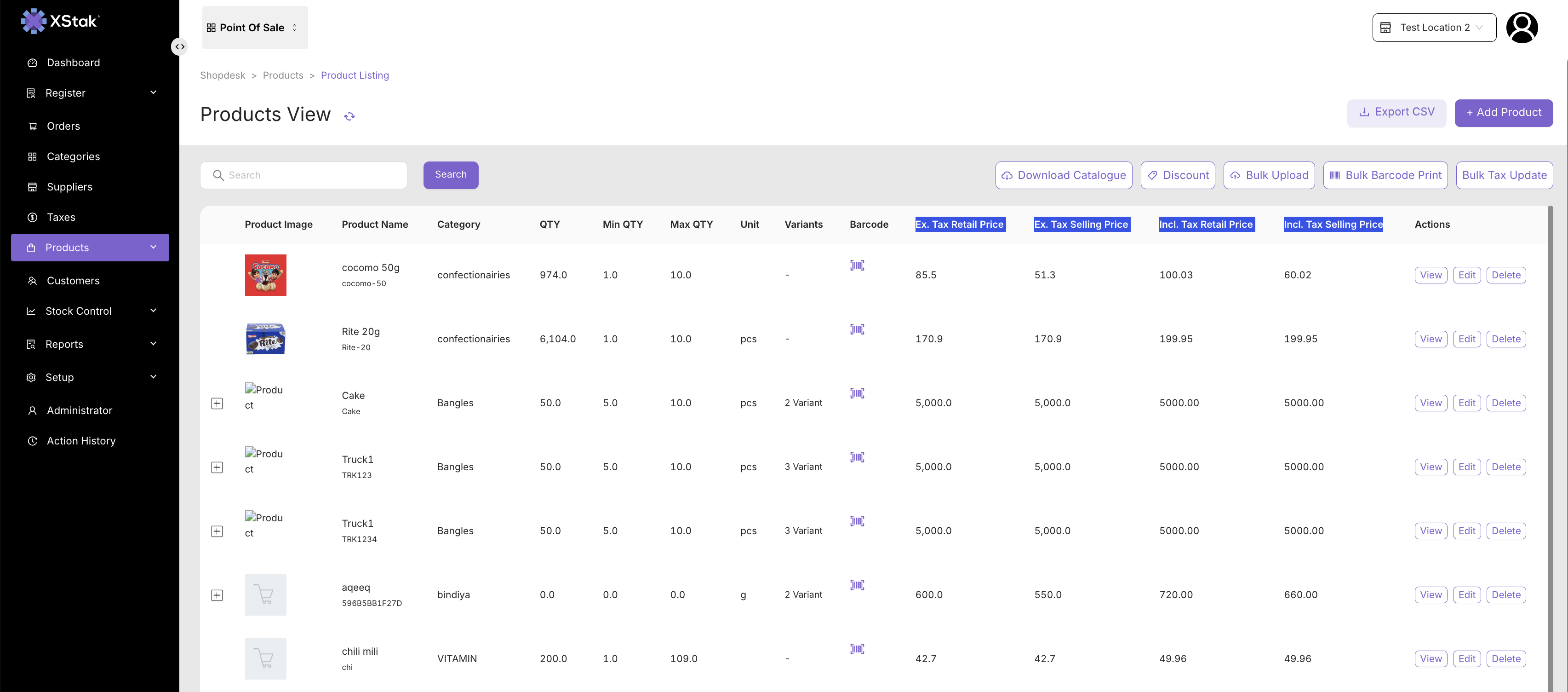Image resolution: width=1568 pixels, height=692 pixels.
Task: Open the Test Location 2 dropdown
Action: (1433, 28)
